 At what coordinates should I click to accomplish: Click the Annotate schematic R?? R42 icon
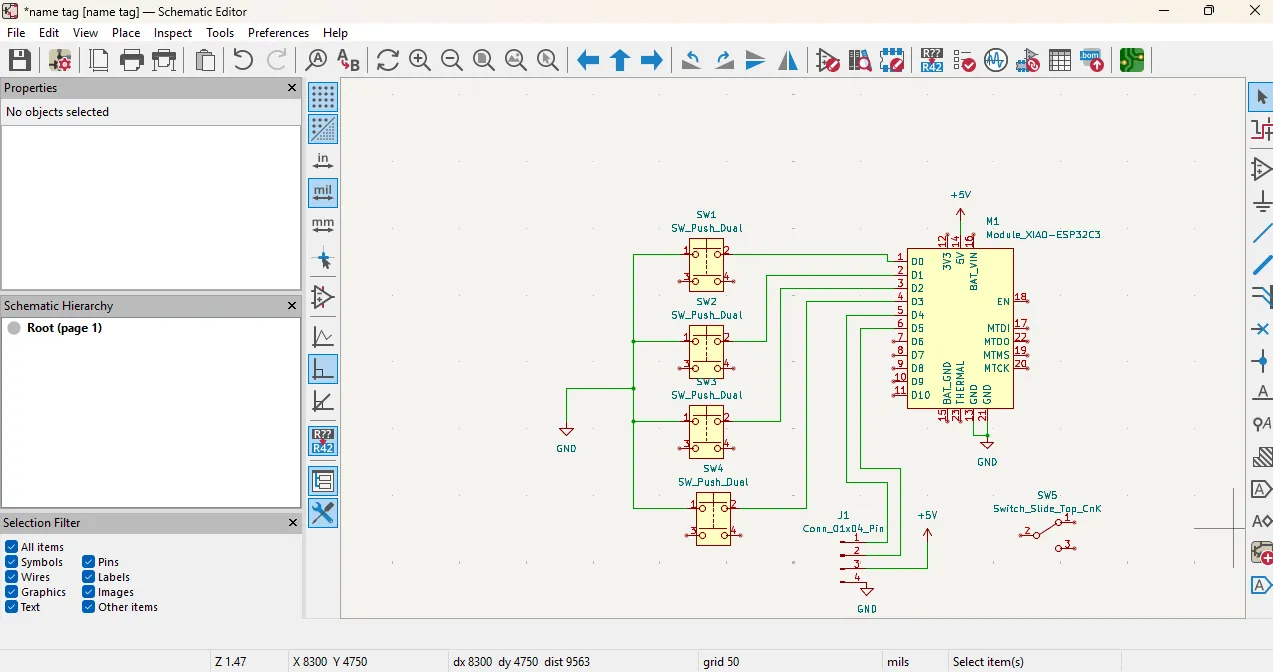pos(931,60)
